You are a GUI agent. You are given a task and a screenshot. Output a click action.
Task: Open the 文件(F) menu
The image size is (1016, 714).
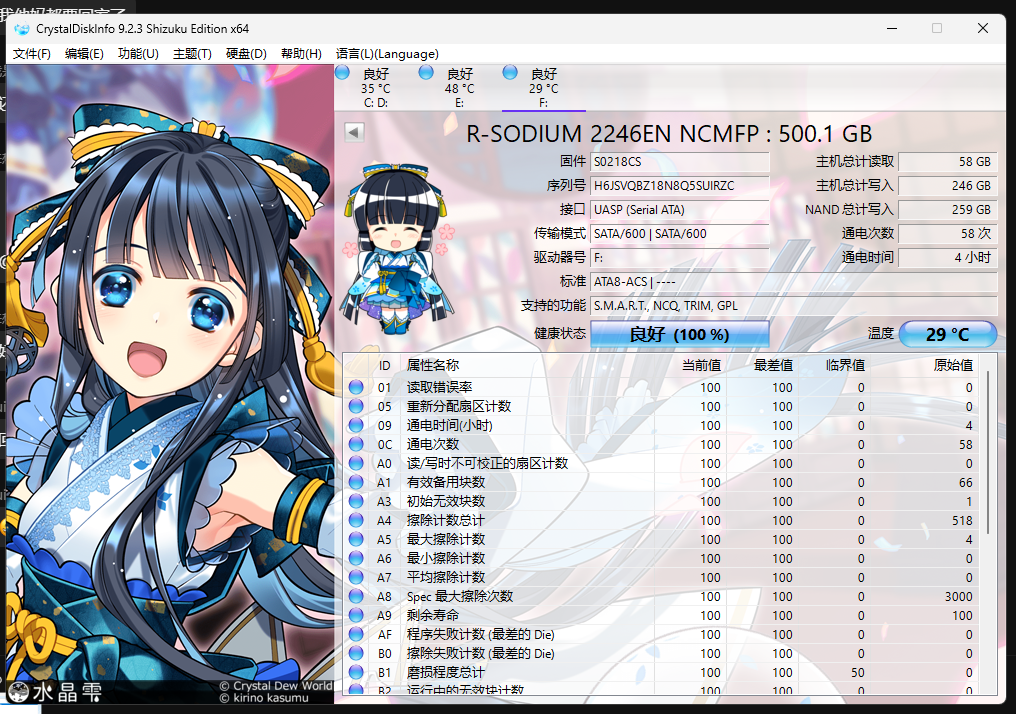click(x=32, y=54)
